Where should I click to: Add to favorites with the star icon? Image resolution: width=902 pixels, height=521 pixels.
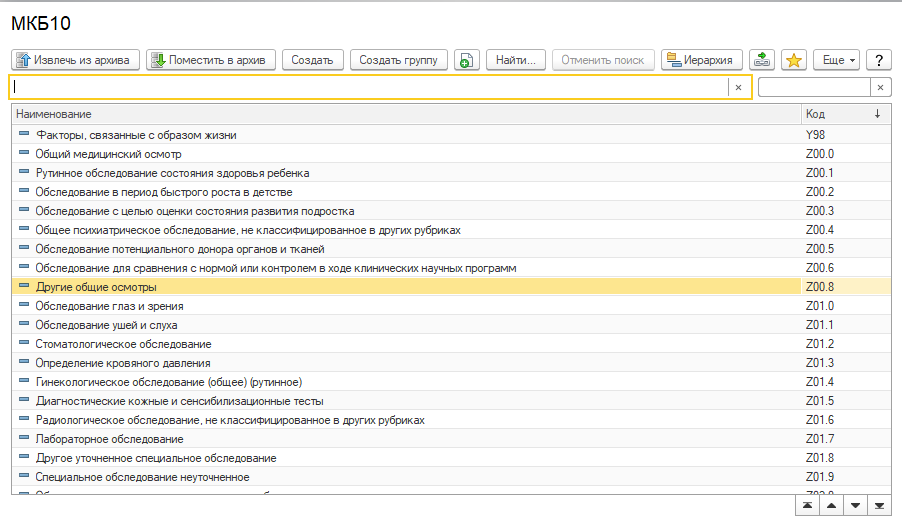(x=794, y=60)
